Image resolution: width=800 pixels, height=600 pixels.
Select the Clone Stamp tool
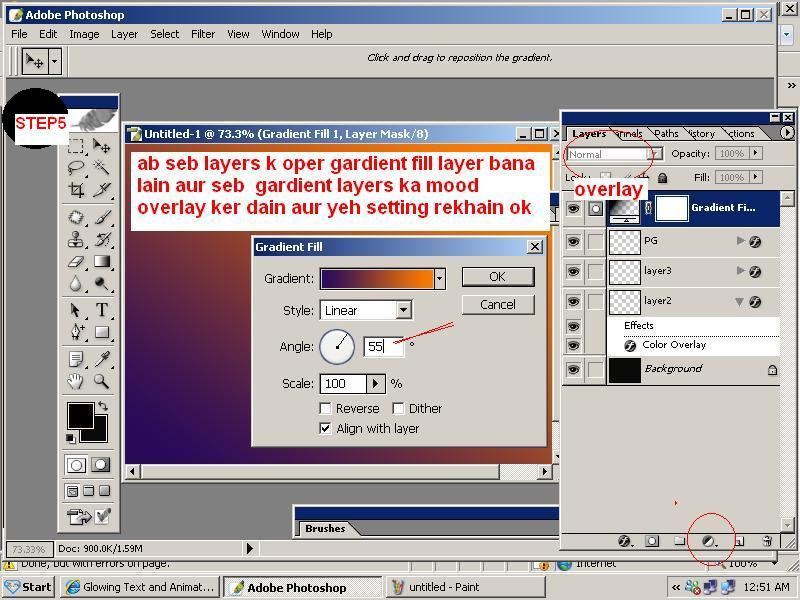pos(76,239)
